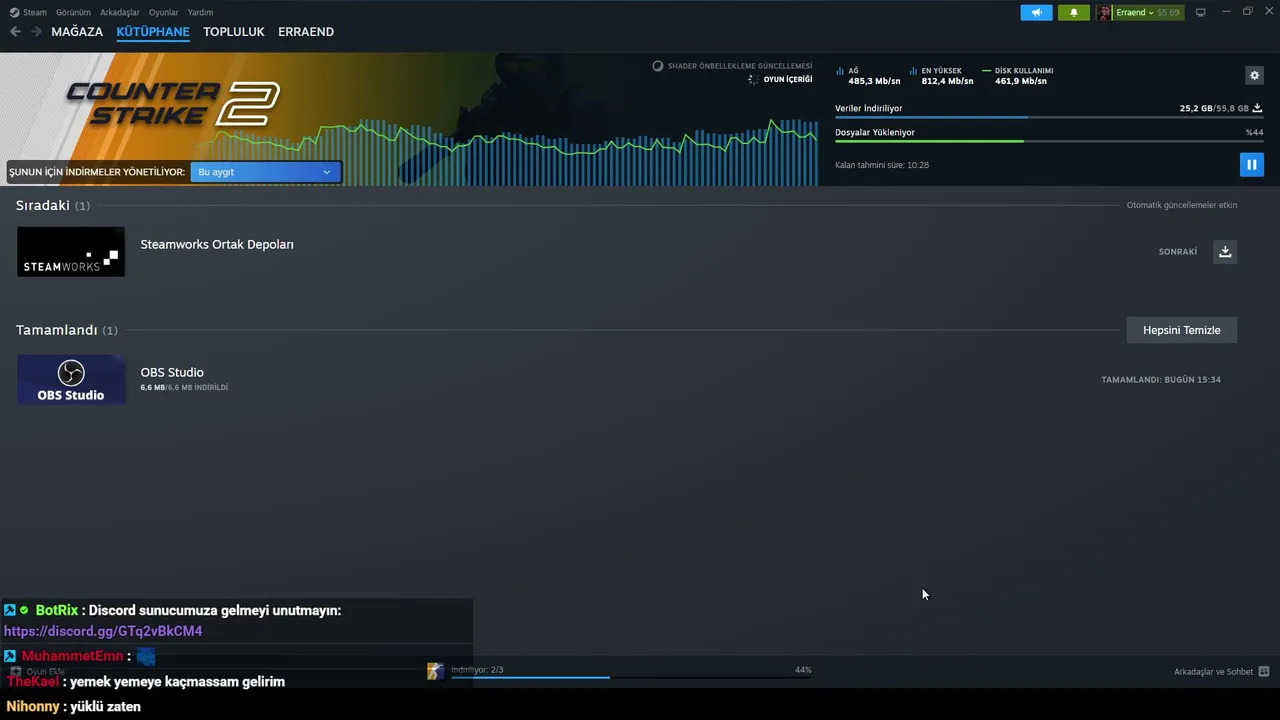Go forward with the right arrow
The height and width of the screenshot is (720, 1280).
pos(36,32)
